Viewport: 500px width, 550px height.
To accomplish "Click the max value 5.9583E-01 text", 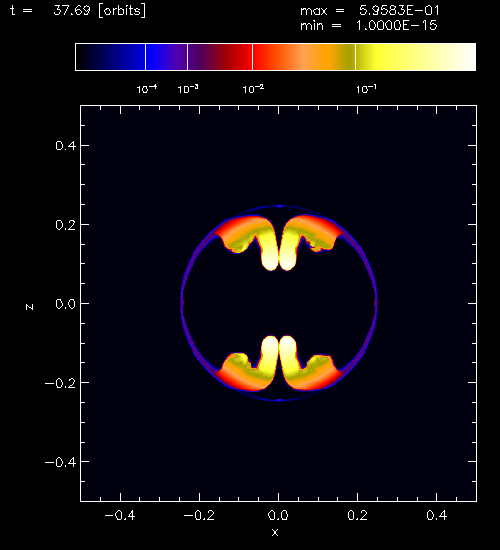I will [399, 11].
